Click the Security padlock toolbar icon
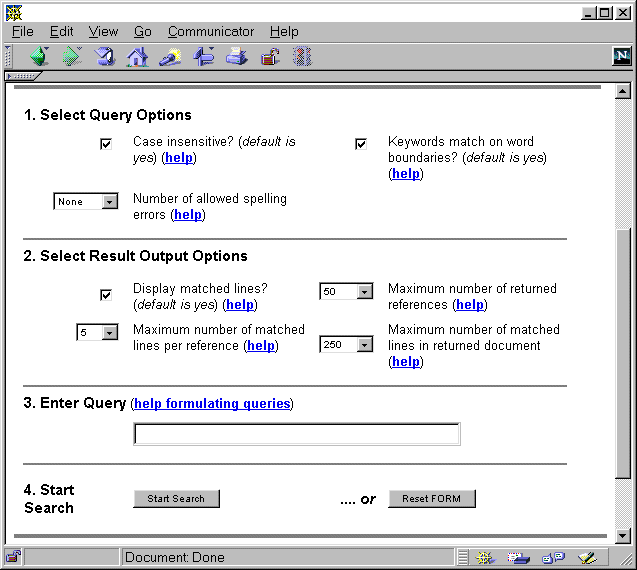The height and width of the screenshot is (570, 637). coord(269,57)
